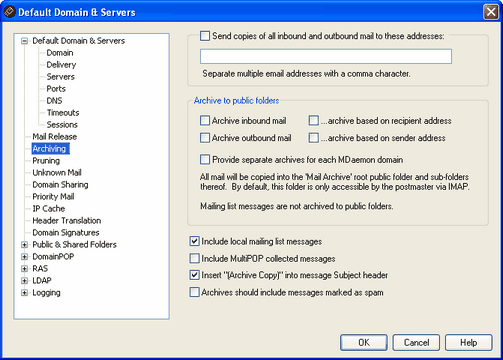
Task: Collapse the Default Domain & Servers node
Action: point(24,41)
